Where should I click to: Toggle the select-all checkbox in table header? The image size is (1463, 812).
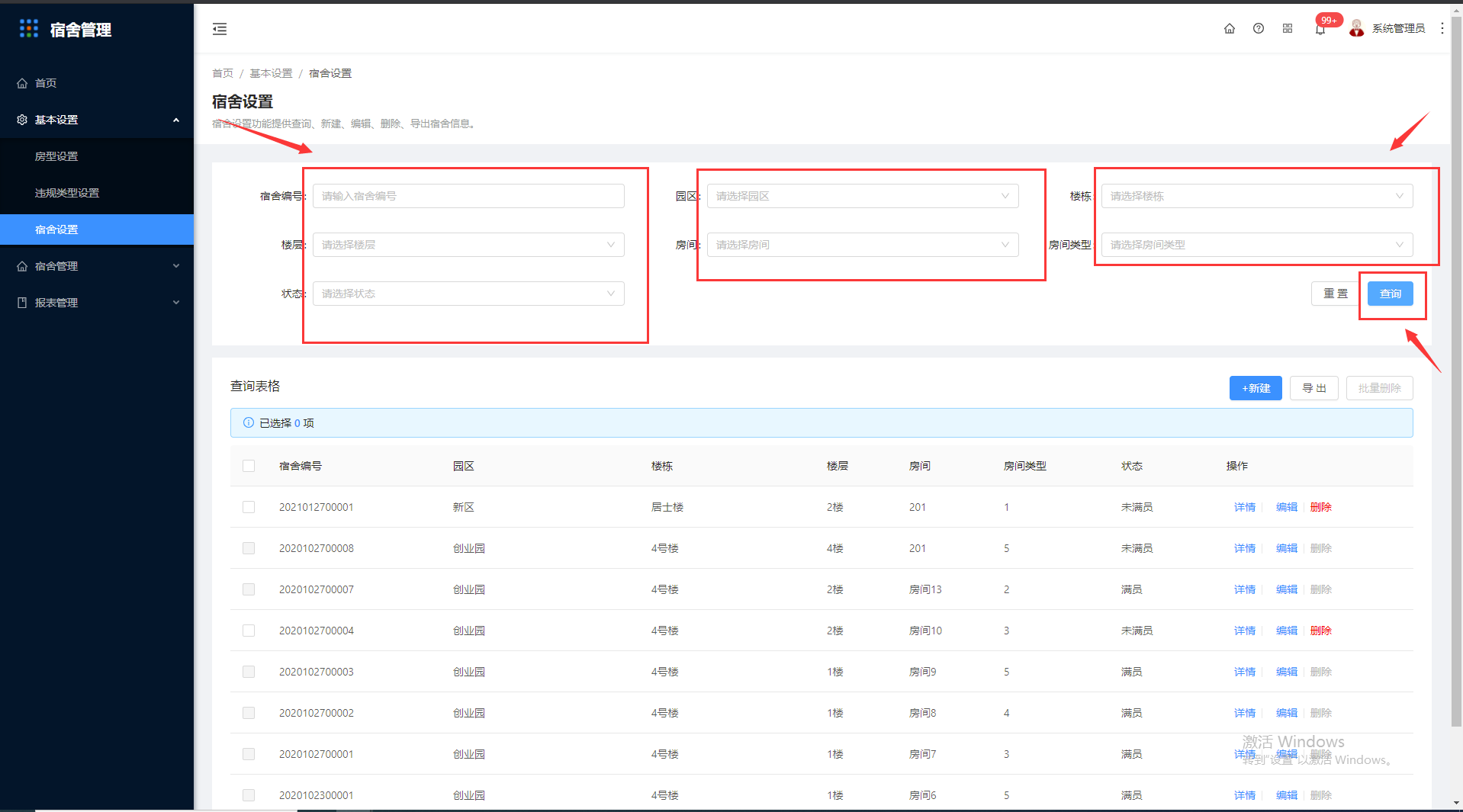(x=249, y=466)
